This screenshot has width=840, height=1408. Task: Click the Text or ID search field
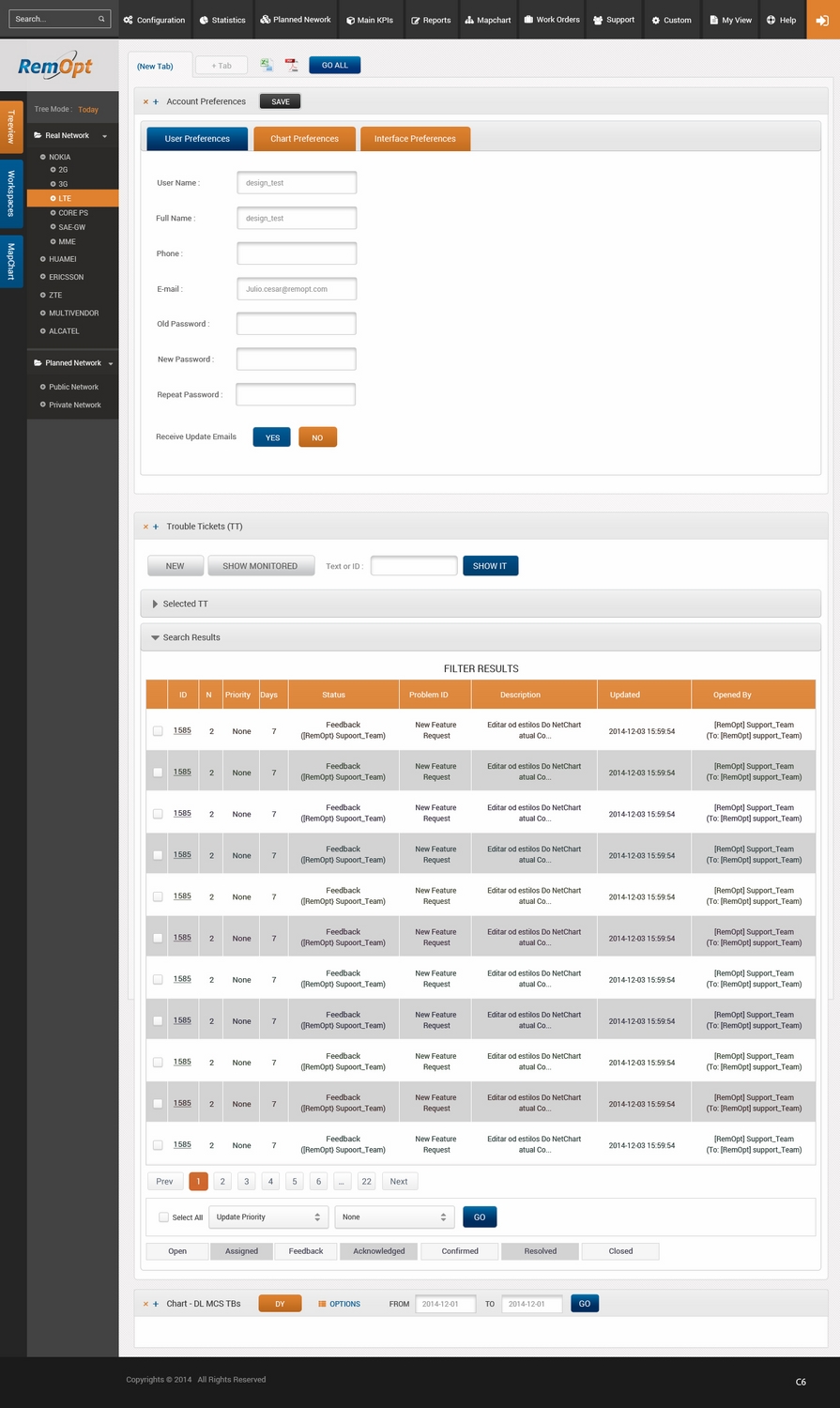(x=414, y=566)
